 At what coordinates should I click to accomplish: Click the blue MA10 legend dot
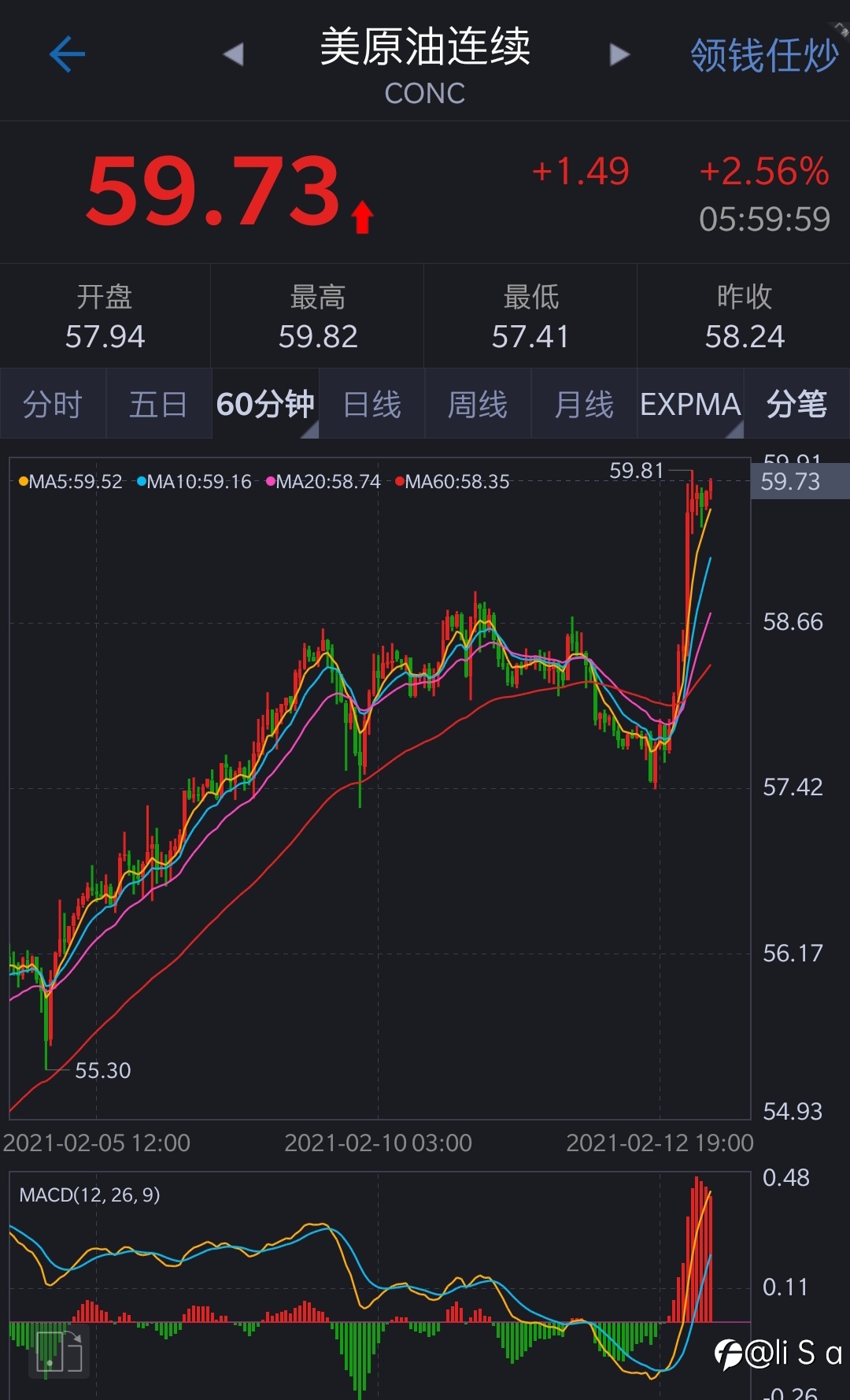142,481
